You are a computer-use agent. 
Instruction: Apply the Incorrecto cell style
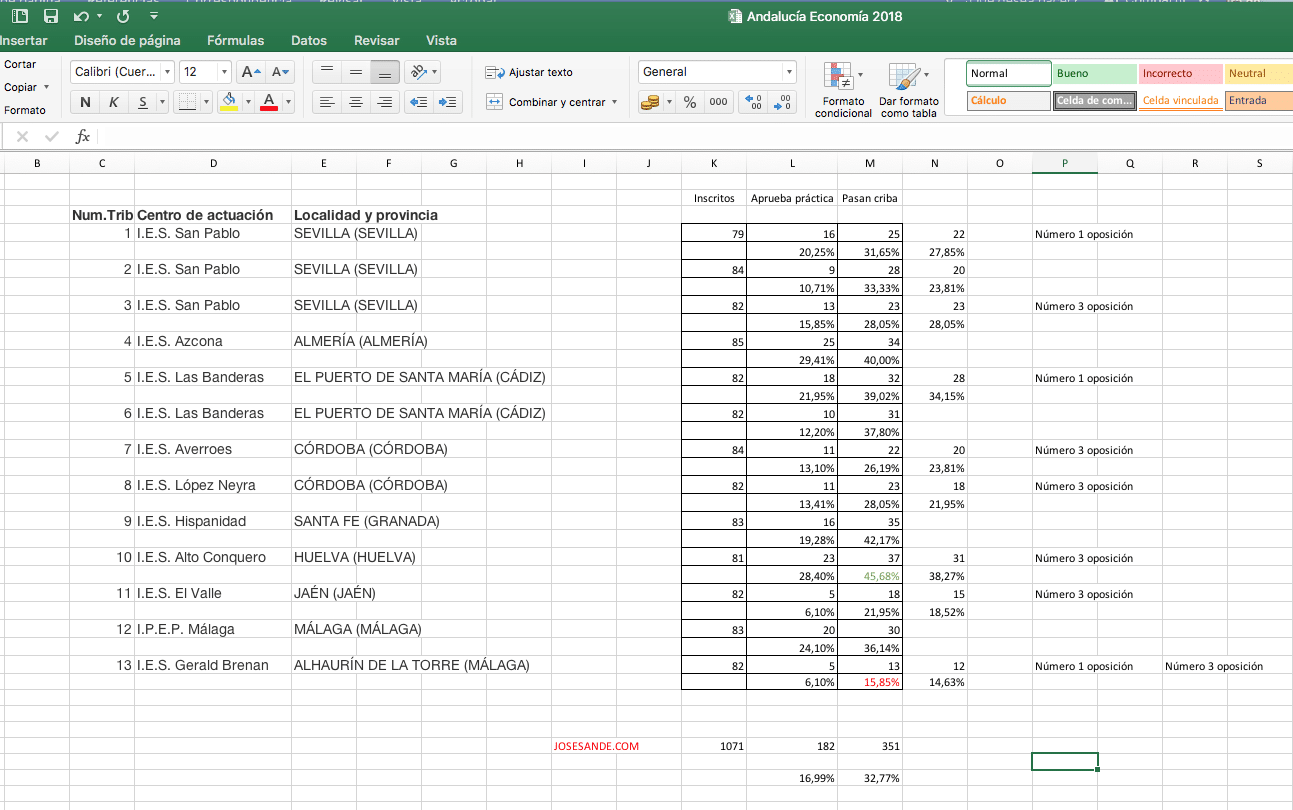(1180, 73)
